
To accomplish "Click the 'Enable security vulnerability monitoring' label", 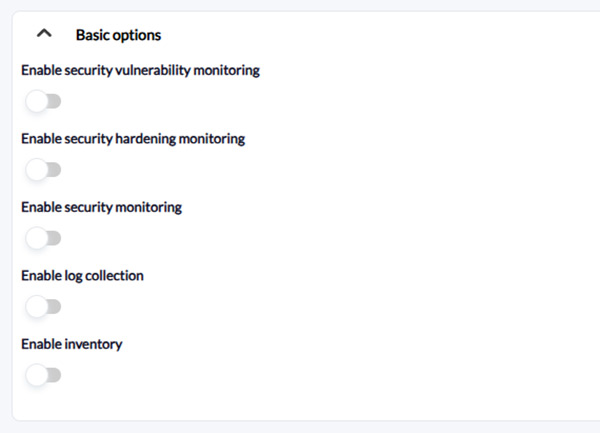I will 140,70.
